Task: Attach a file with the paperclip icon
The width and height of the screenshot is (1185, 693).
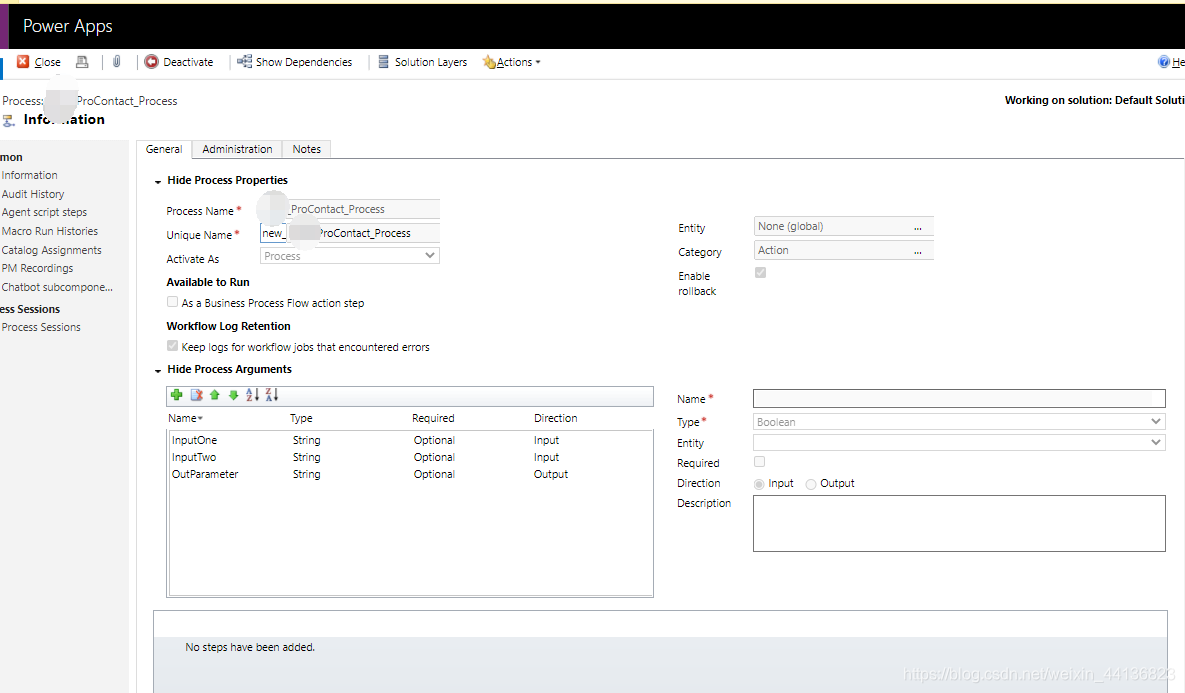Action: click(117, 61)
